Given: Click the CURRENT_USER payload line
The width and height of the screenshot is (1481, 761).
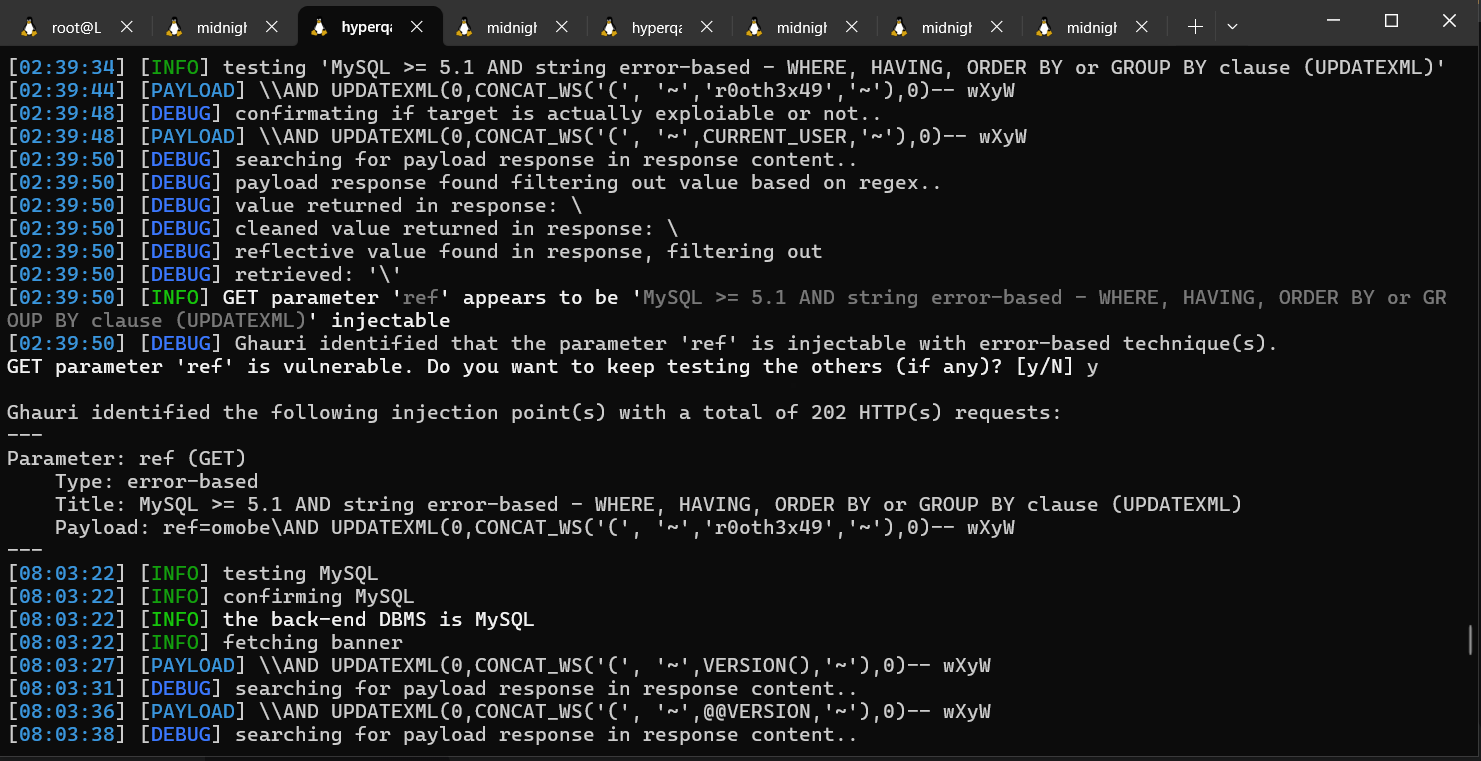Looking at the screenshot, I should click(x=517, y=137).
